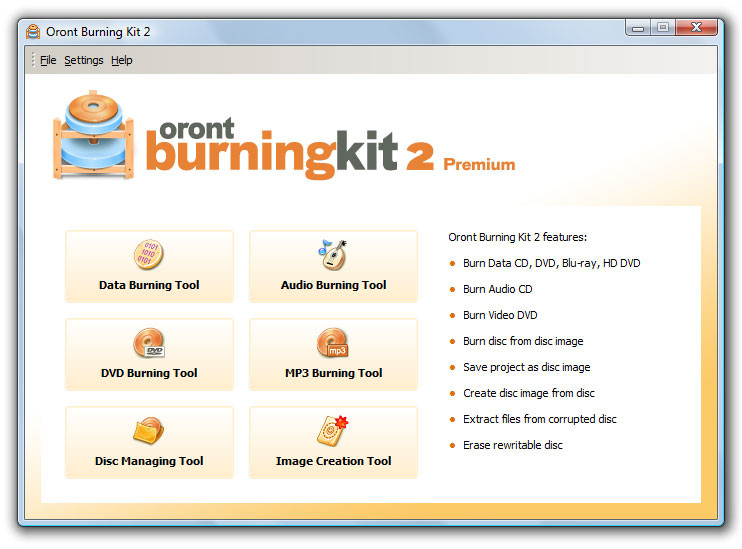This screenshot has width=742, height=549.
Task: Click 'Save project as disc image' text
Action: pyautogui.click(x=527, y=367)
